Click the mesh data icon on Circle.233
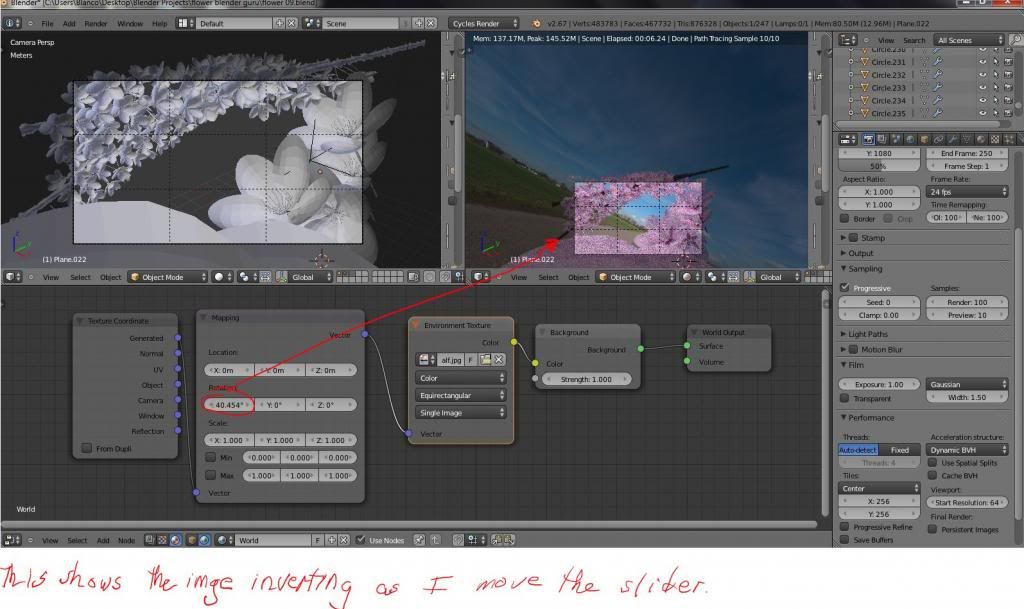The height and width of the screenshot is (609, 1024). [x=925, y=87]
